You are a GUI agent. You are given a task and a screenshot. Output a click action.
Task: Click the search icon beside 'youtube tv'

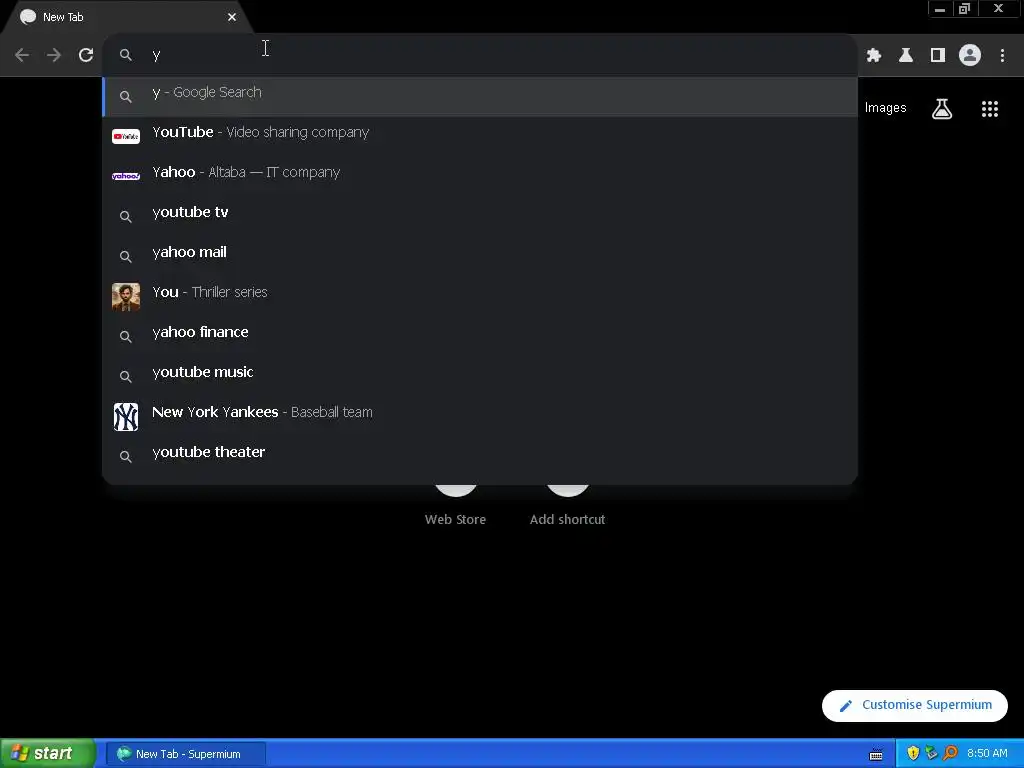pos(126,217)
